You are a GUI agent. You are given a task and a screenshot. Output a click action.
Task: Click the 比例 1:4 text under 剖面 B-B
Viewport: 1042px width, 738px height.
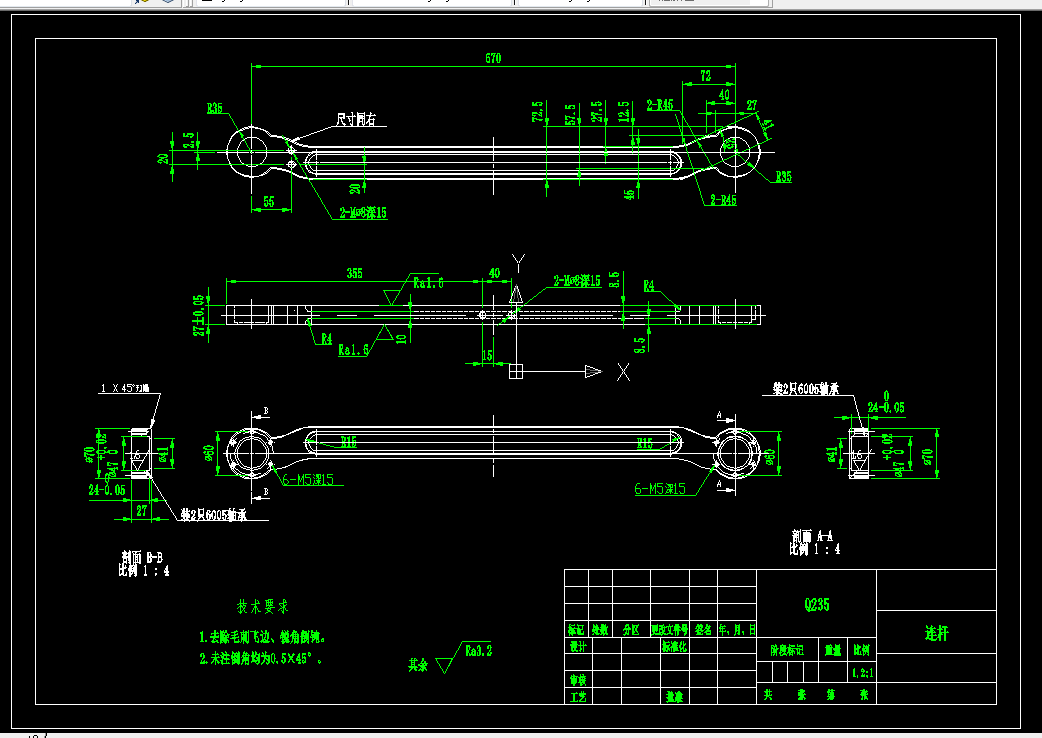(x=144, y=571)
